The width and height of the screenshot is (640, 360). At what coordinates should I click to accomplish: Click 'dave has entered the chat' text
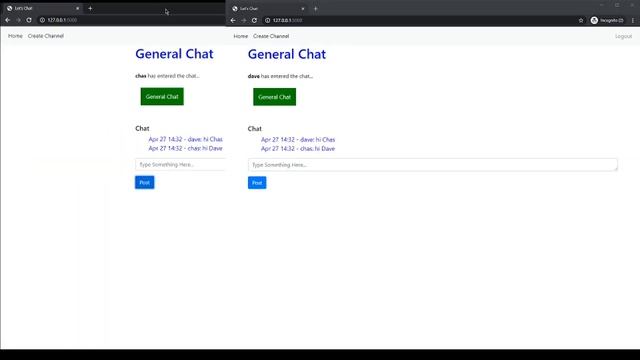(280, 76)
